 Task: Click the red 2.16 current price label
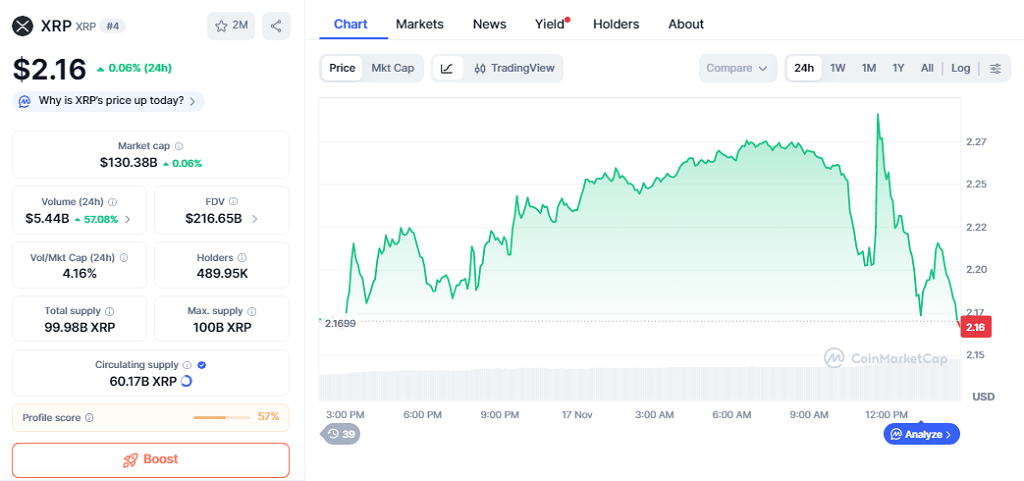[976, 326]
